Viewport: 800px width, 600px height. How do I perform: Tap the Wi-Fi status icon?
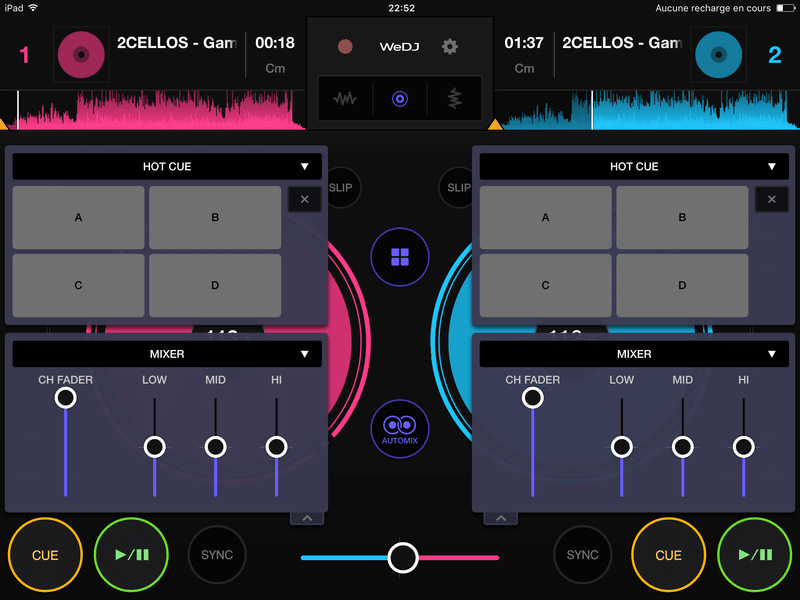coord(34,8)
